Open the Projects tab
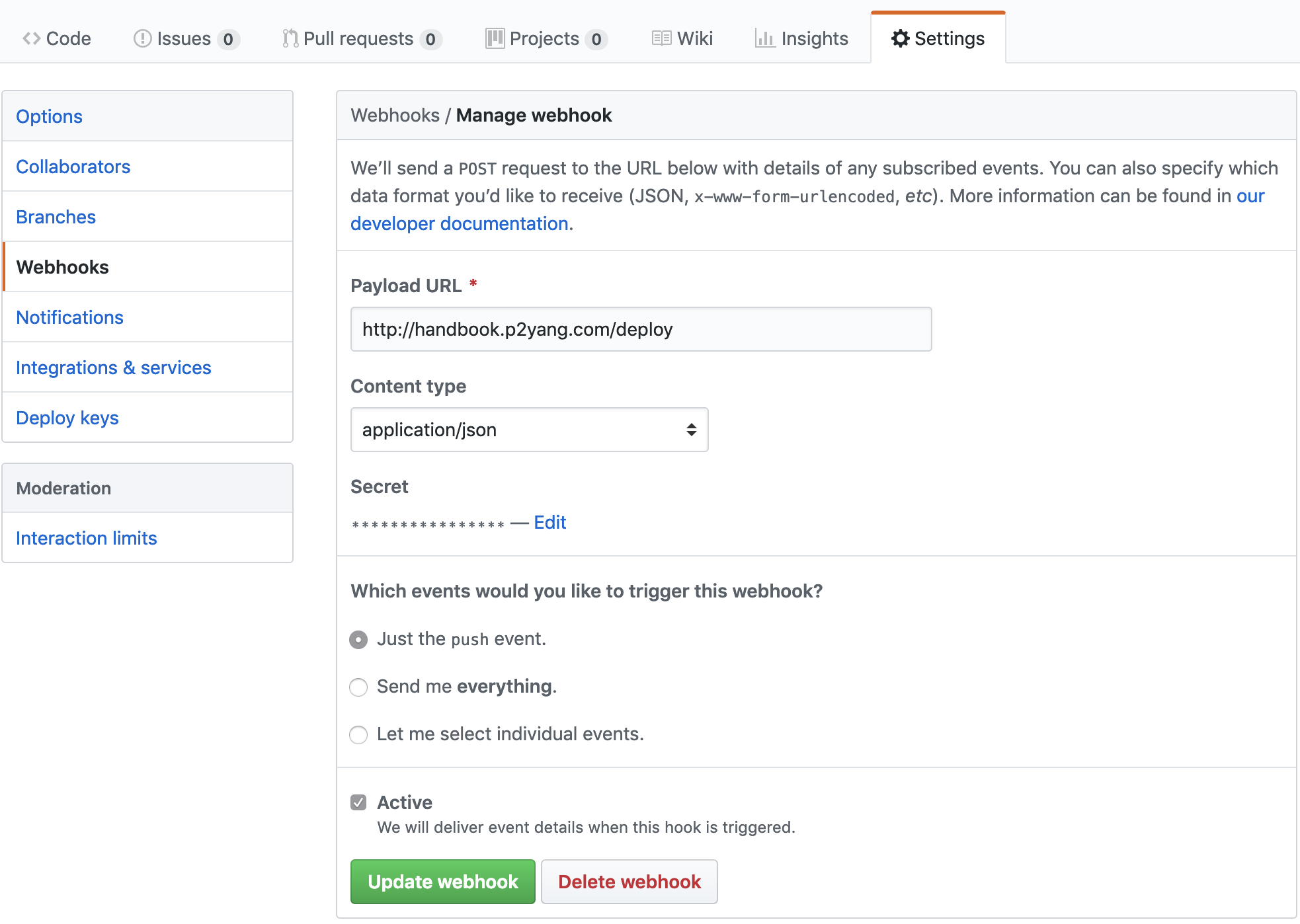This screenshot has height=924, width=1300. tap(546, 38)
